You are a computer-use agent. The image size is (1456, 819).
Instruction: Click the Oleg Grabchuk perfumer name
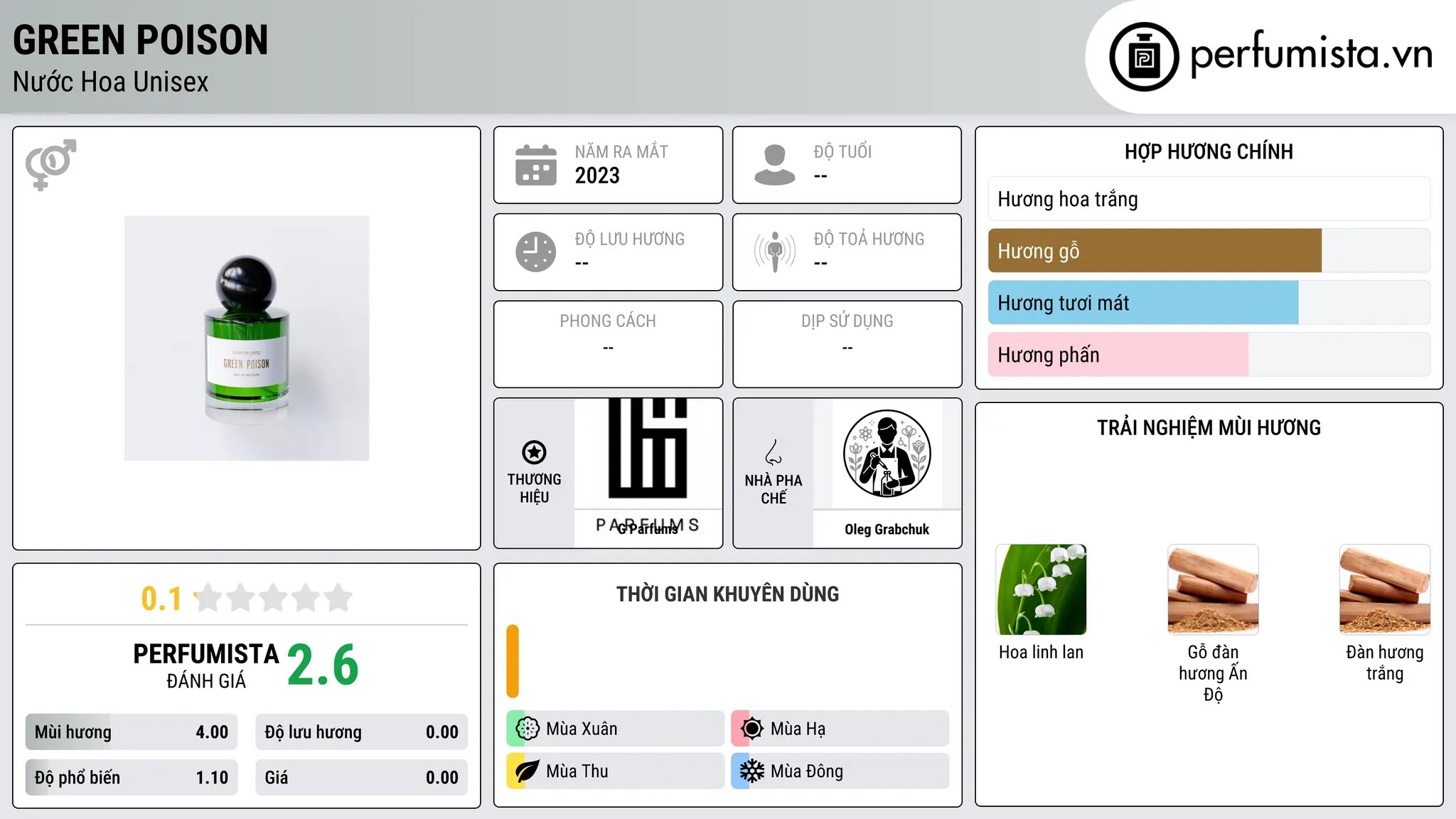887,529
